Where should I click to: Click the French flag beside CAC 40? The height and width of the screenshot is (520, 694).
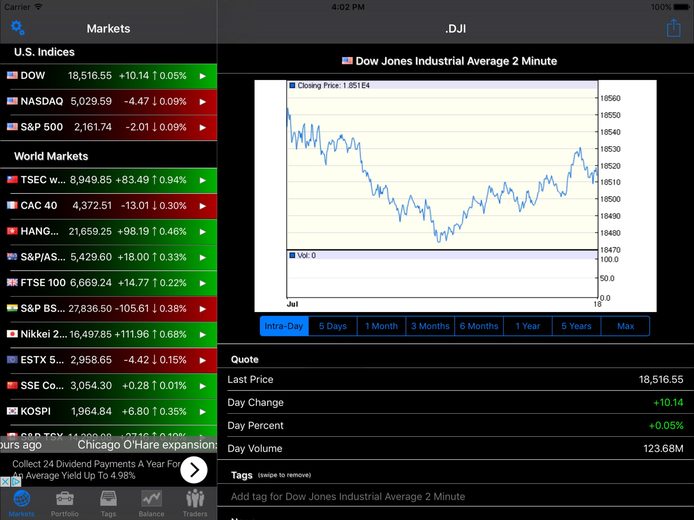12,205
